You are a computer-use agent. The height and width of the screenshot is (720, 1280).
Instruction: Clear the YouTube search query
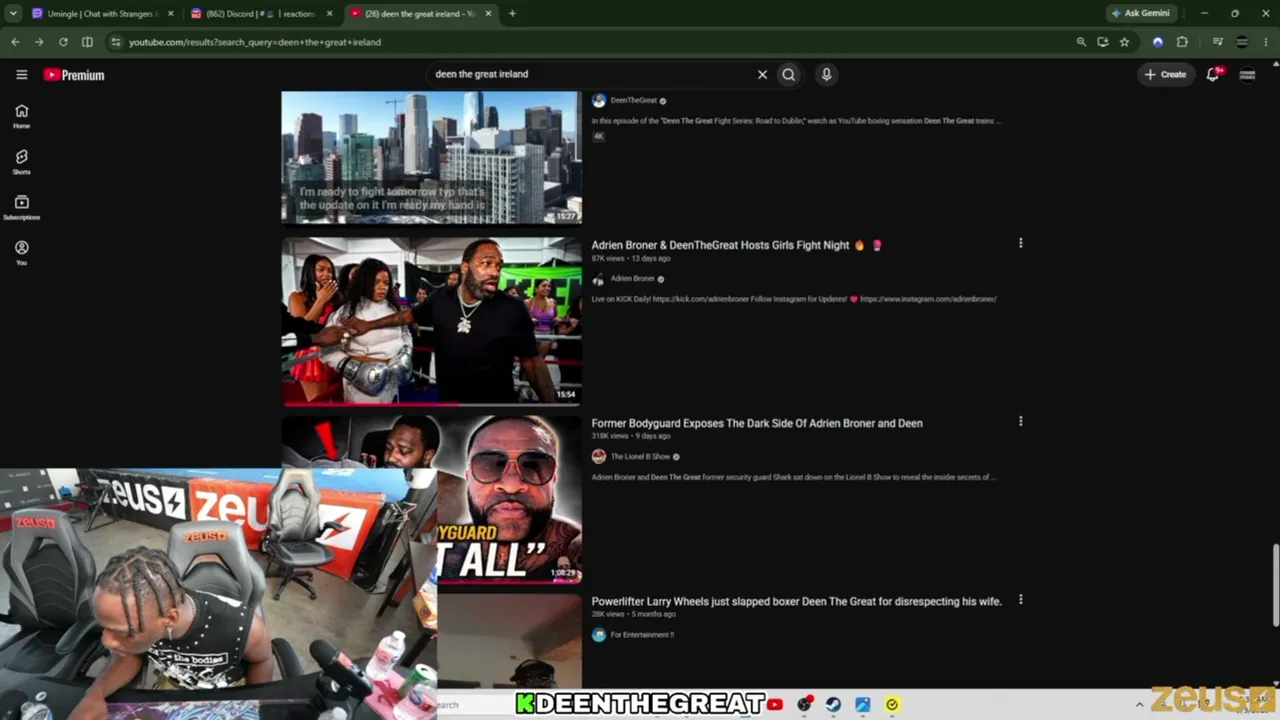(x=762, y=74)
